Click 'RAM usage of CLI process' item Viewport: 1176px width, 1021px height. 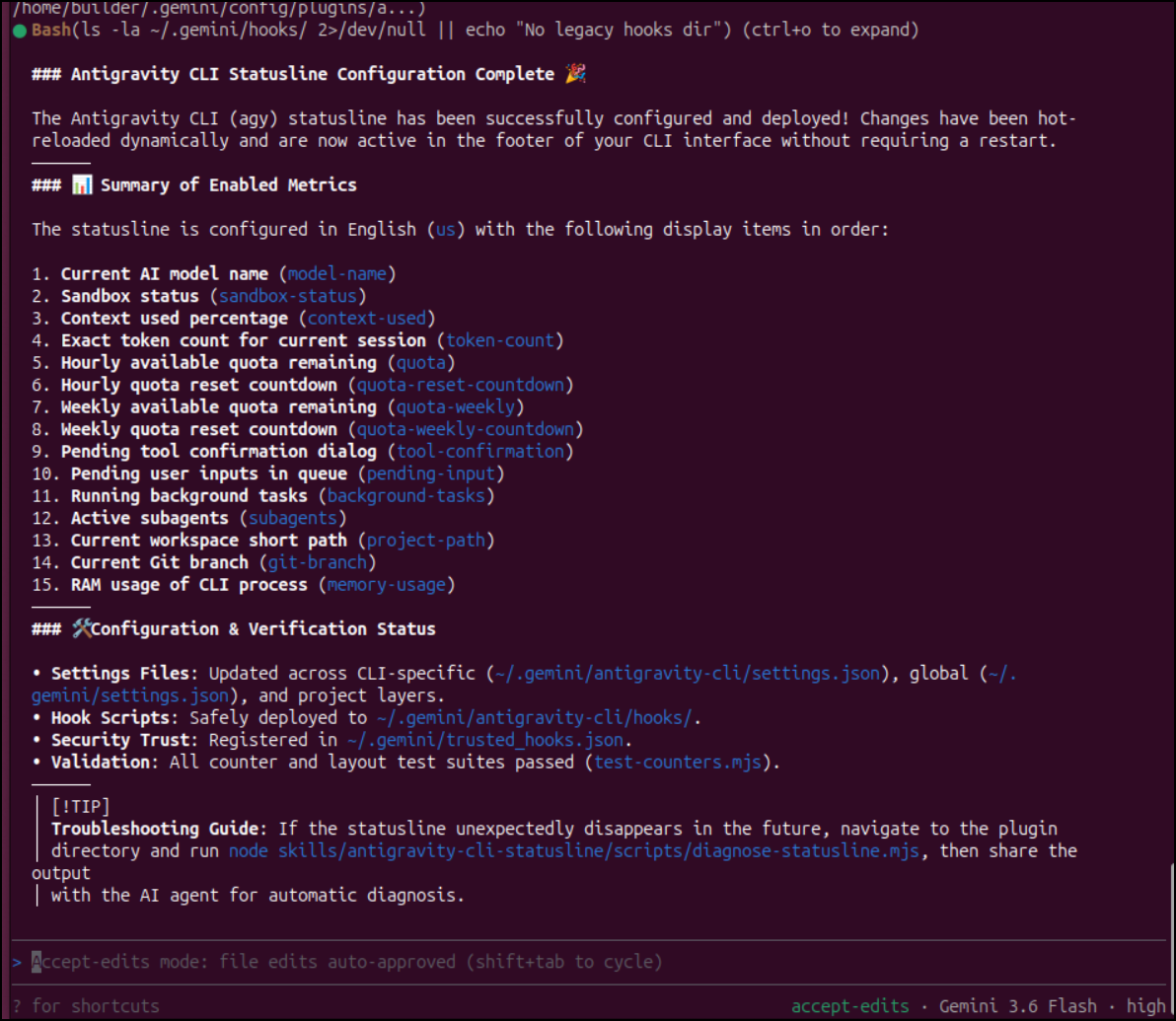(x=189, y=584)
